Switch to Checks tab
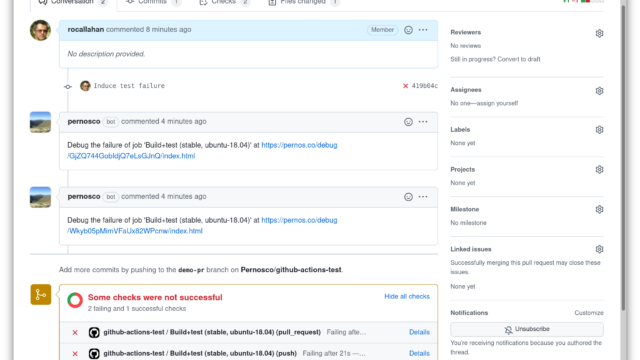The height and width of the screenshot is (360, 640). click(224, 2)
